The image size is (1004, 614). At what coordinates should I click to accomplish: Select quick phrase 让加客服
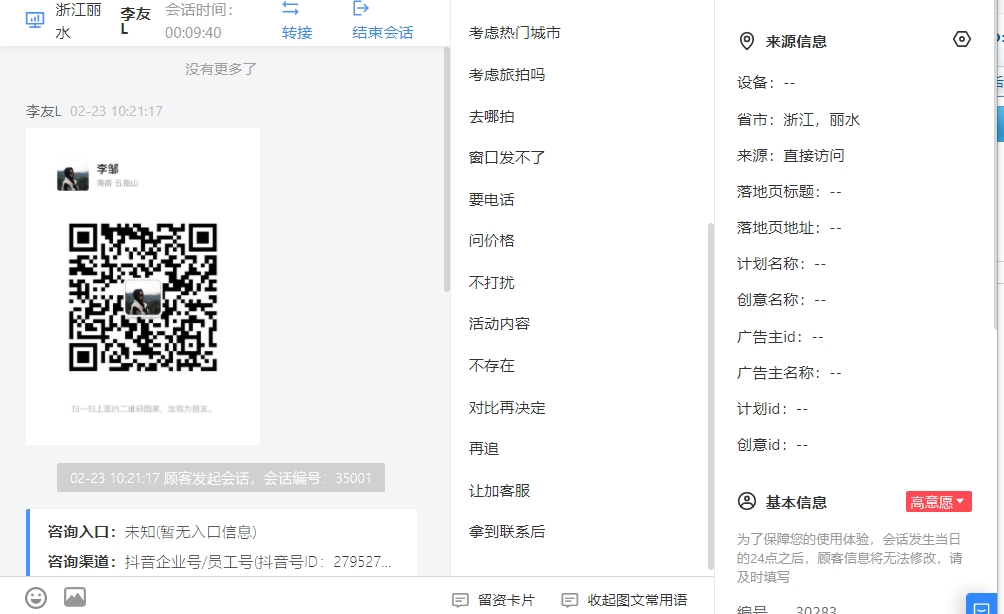point(499,491)
